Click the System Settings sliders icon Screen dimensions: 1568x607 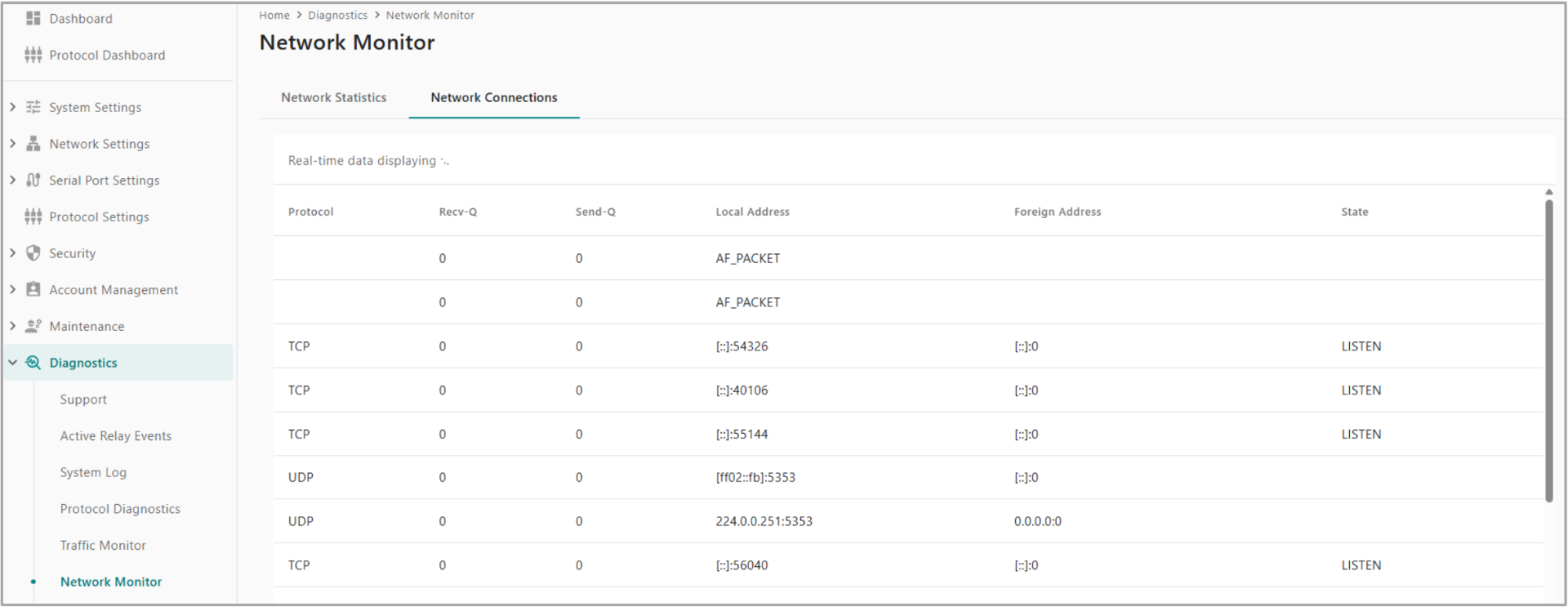[33, 107]
